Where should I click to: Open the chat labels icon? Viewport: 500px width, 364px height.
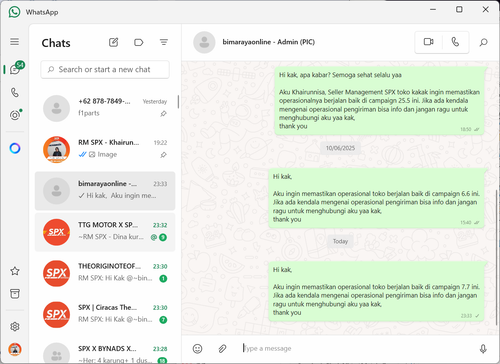(138, 42)
